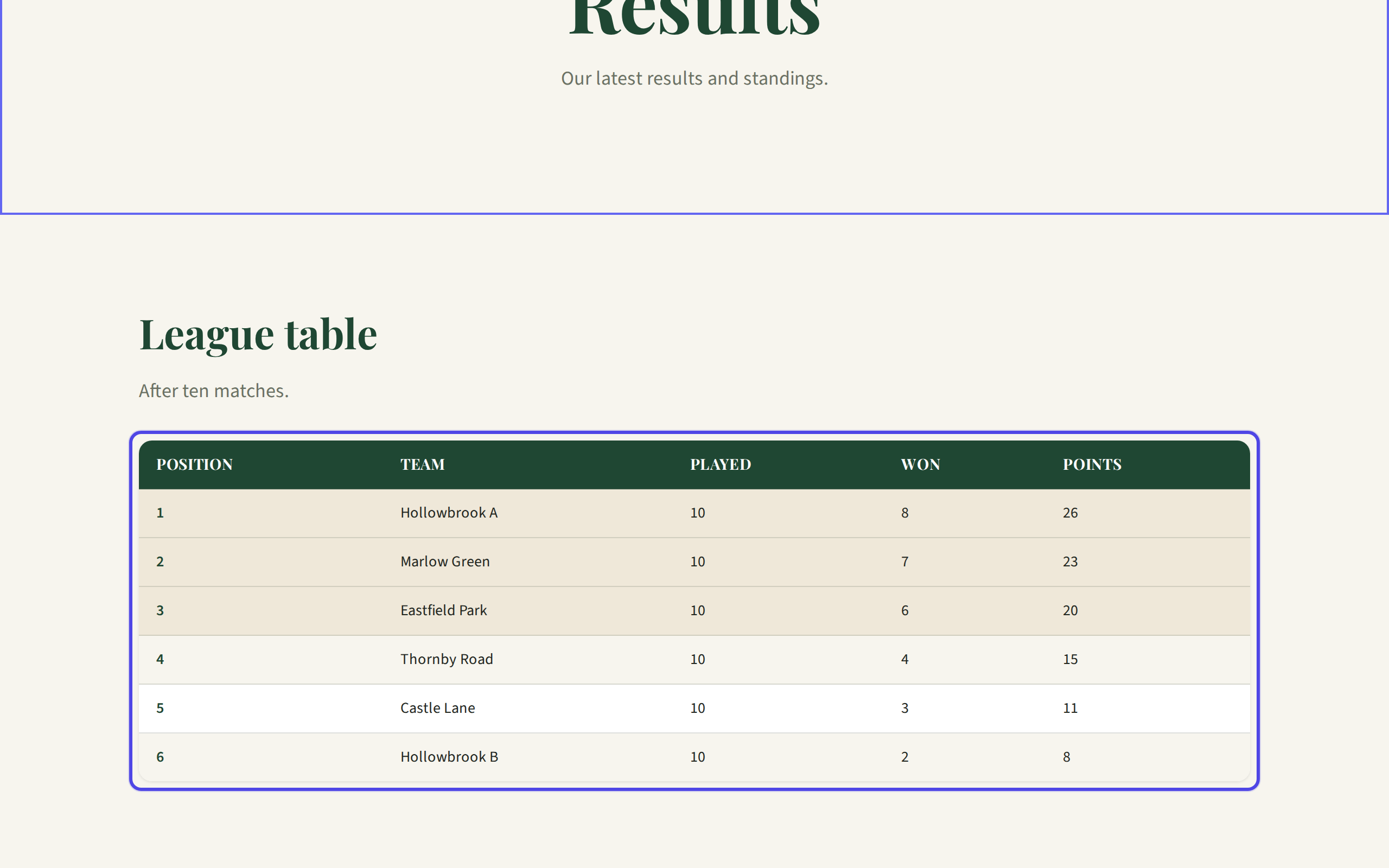Screen dimensions: 1389x868
Task: Select team name Hollowbrook A
Action: (x=449, y=513)
